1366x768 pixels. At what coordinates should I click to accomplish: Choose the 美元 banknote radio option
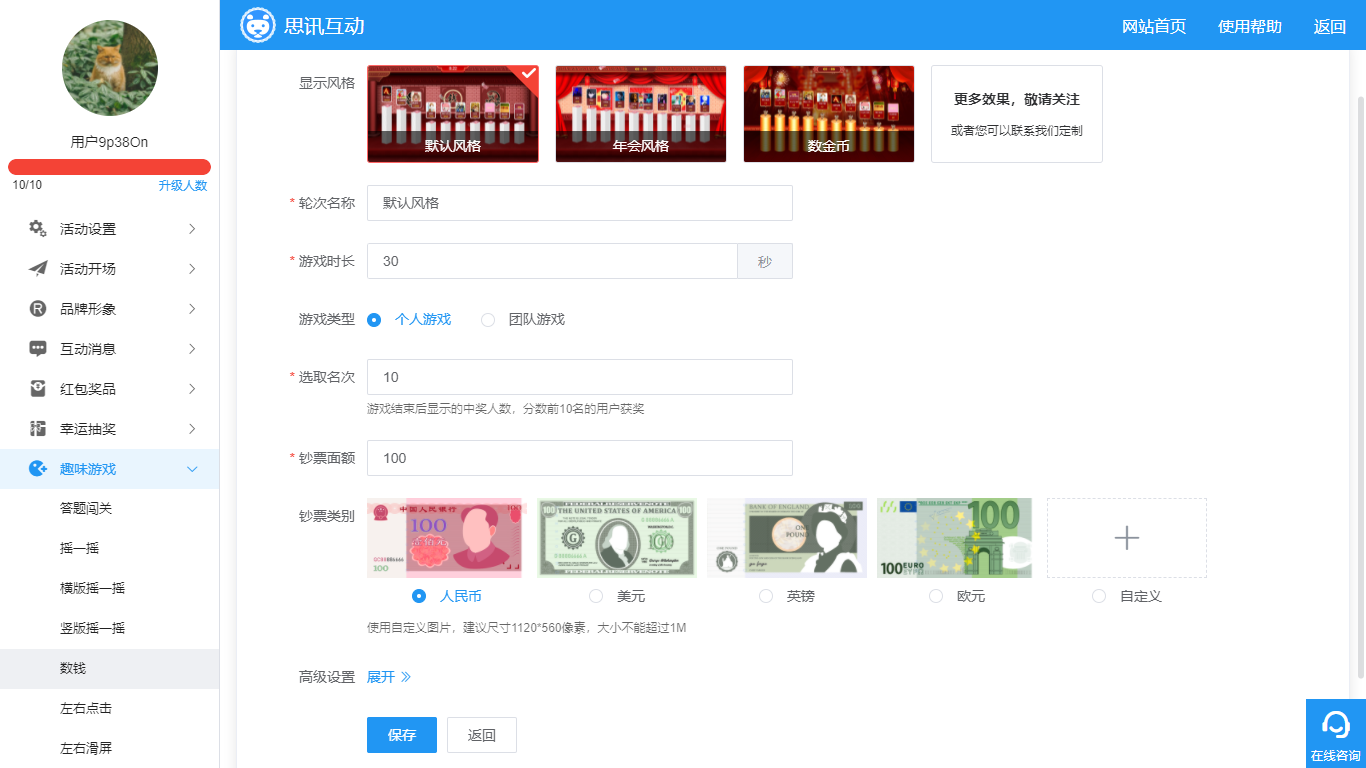(x=596, y=596)
